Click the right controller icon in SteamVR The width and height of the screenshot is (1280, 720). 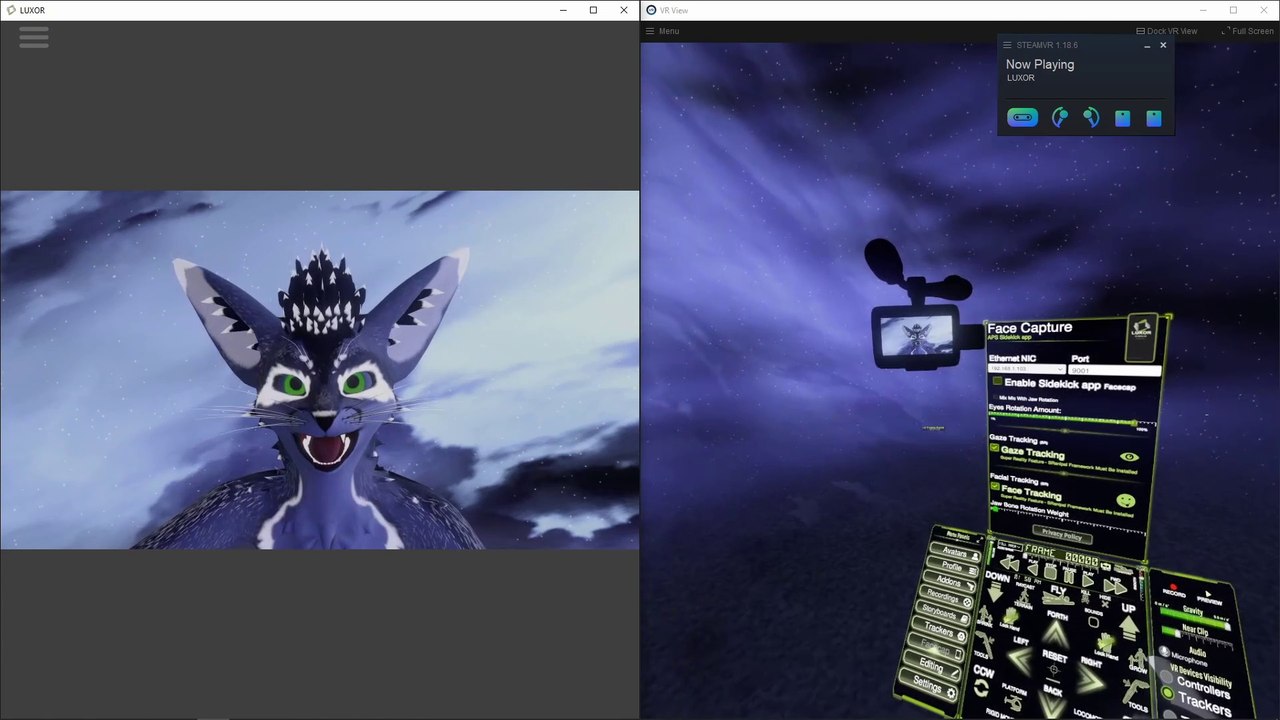point(1091,117)
